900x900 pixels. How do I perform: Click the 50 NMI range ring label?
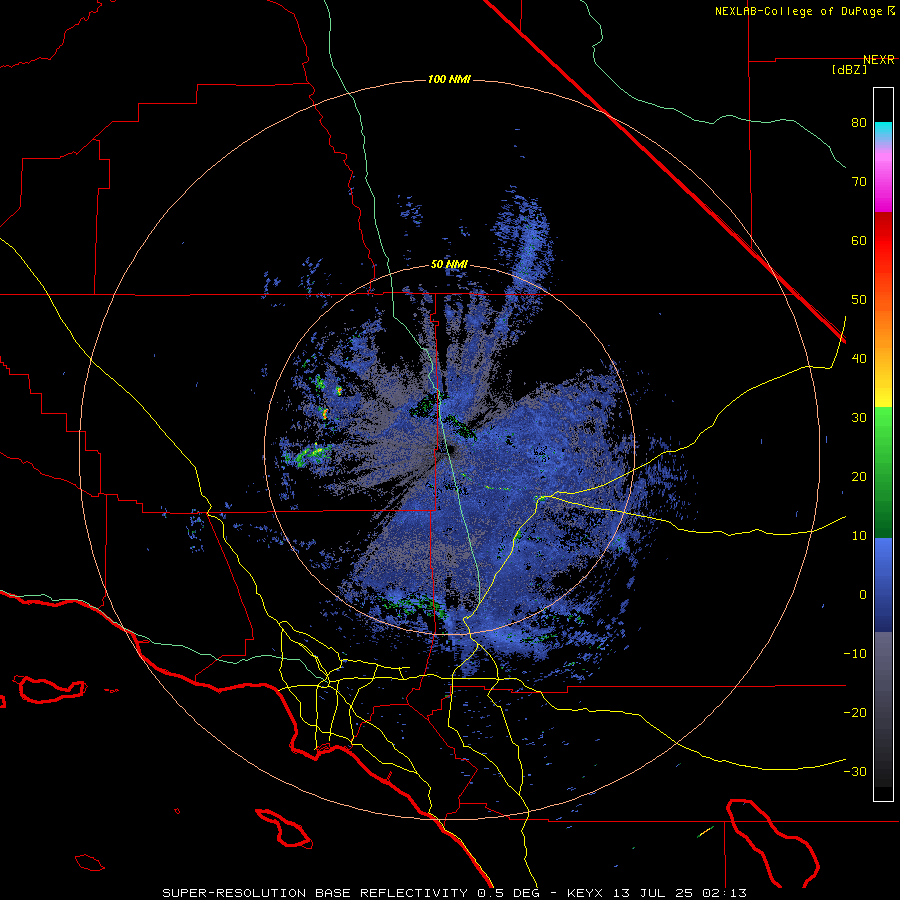(x=449, y=265)
